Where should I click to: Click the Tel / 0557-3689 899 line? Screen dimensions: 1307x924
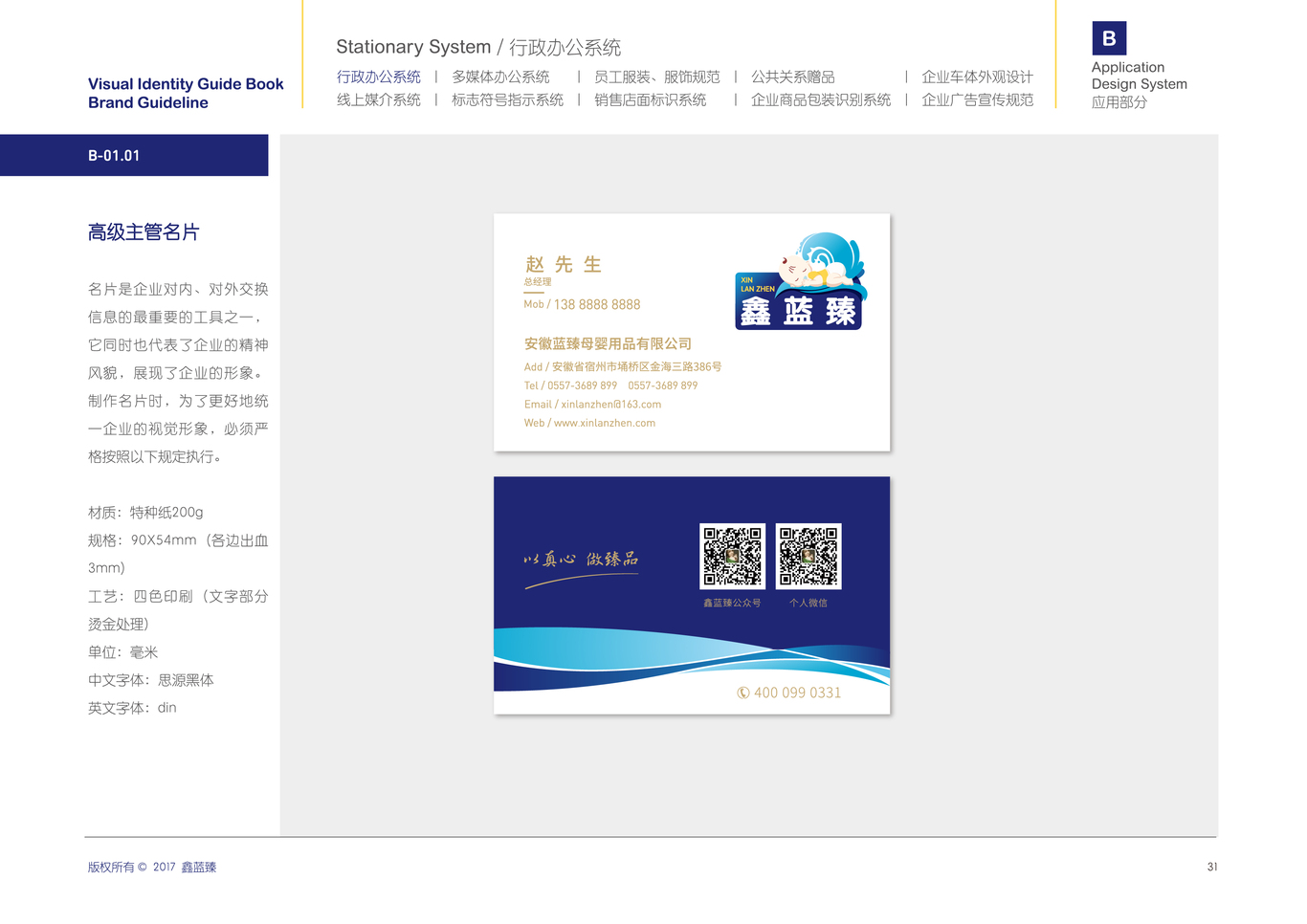coord(610,385)
